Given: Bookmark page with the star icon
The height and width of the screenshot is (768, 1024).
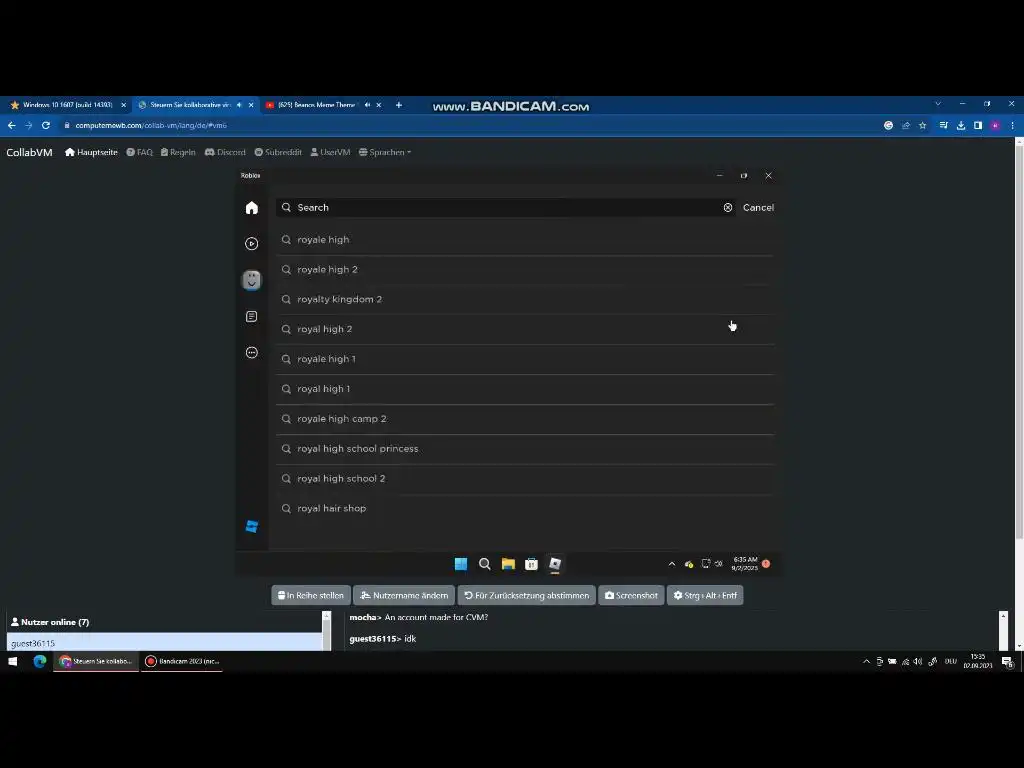Looking at the screenshot, I should 923,125.
